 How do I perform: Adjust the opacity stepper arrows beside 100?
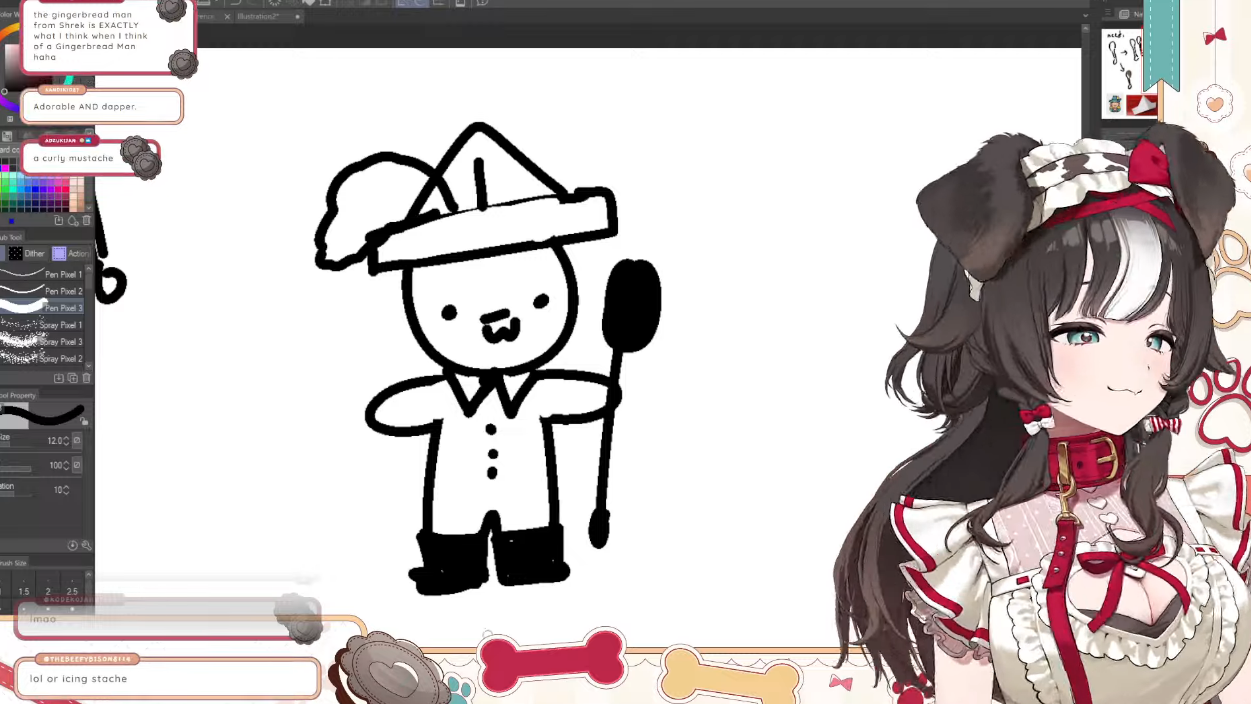click(67, 465)
